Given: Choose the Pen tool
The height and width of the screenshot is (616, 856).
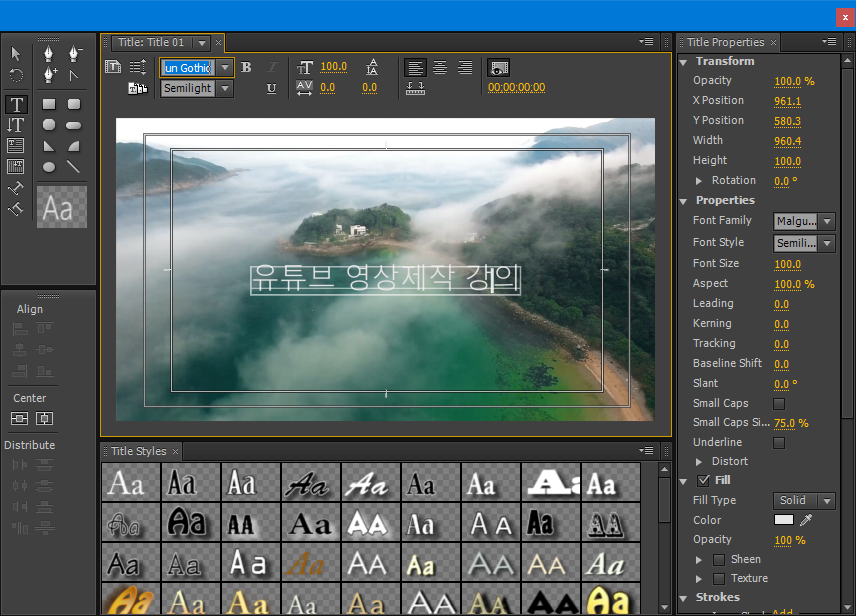Looking at the screenshot, I should click(49, 54).
